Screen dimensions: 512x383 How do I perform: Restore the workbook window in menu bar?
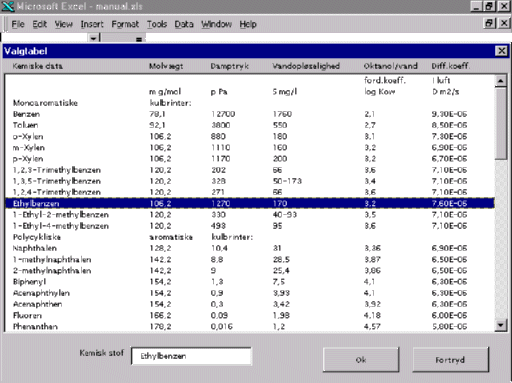[489, 23]
